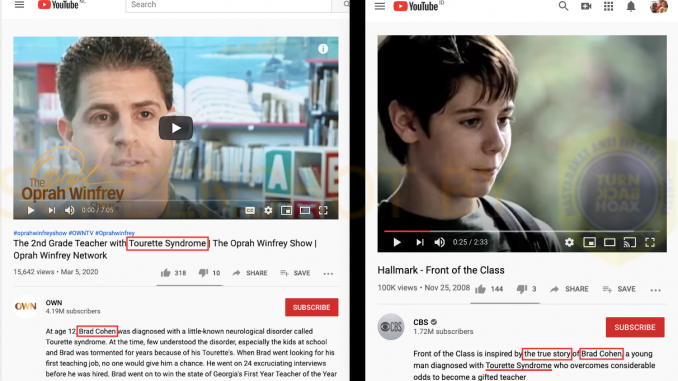This screenshot has width=678, height=381.
Task: Mute the right video volume
Action: [439, 242]
